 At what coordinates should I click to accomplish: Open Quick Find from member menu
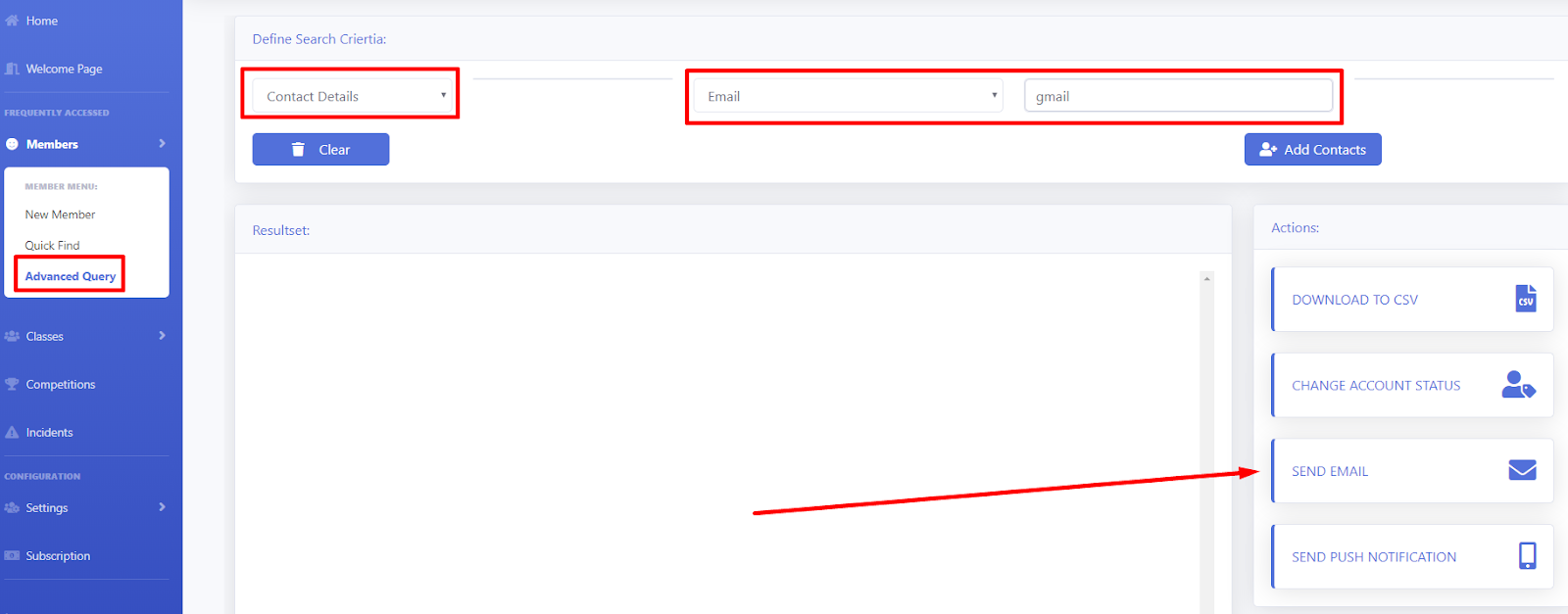(x=52, y=245)
